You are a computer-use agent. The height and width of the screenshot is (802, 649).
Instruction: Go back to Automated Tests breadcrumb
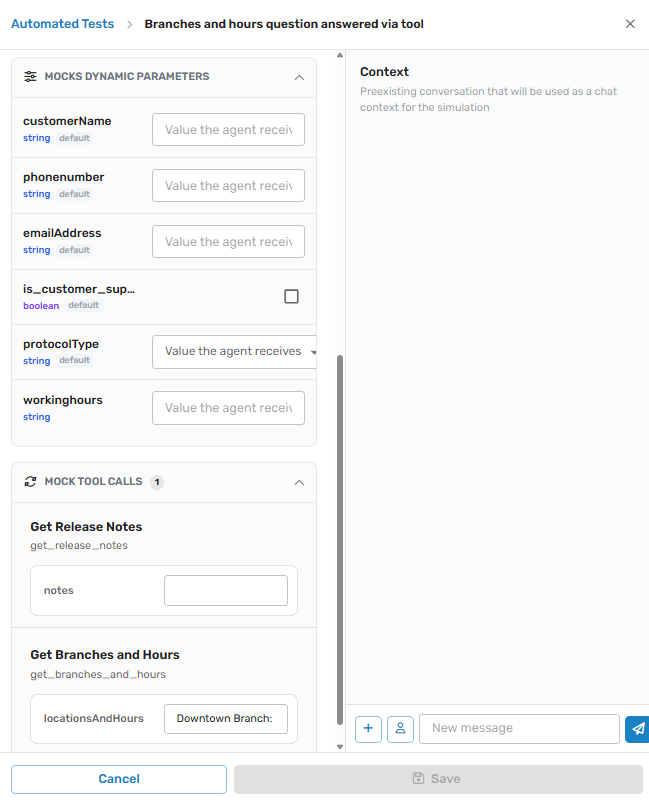[62, 24]
